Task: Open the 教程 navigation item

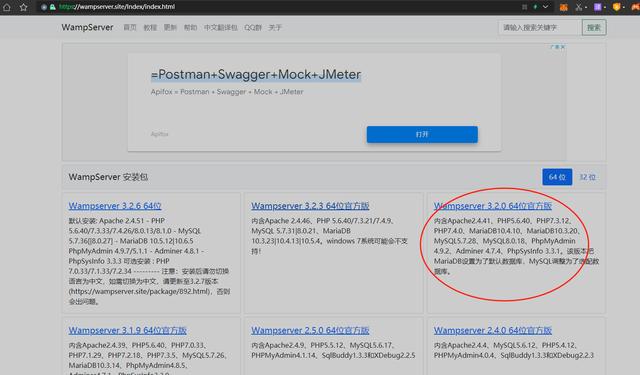Action: point(150,27)
